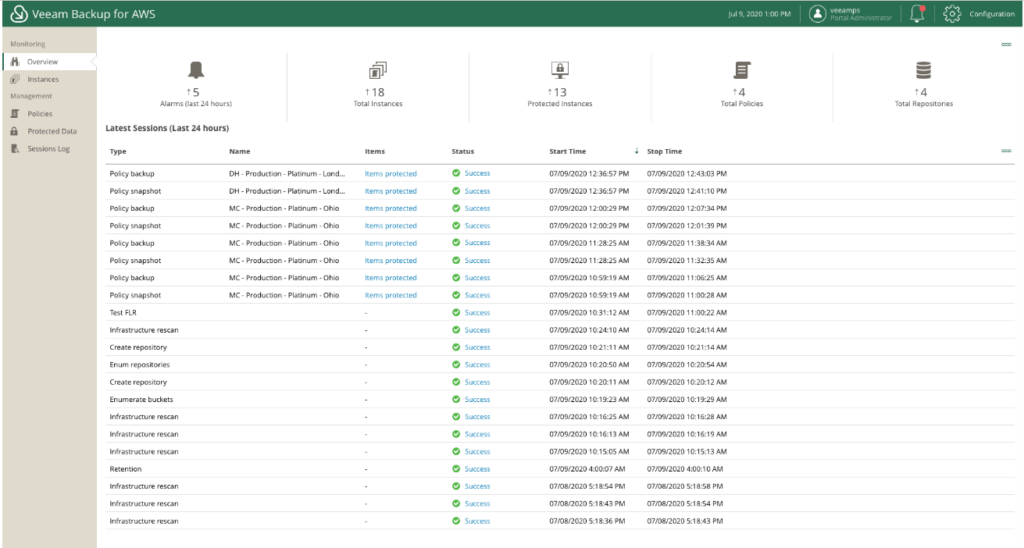1024x548 pixels.
Task: Open the dashboard options ellipsis at top right
Action: [x=1006, y=44]
